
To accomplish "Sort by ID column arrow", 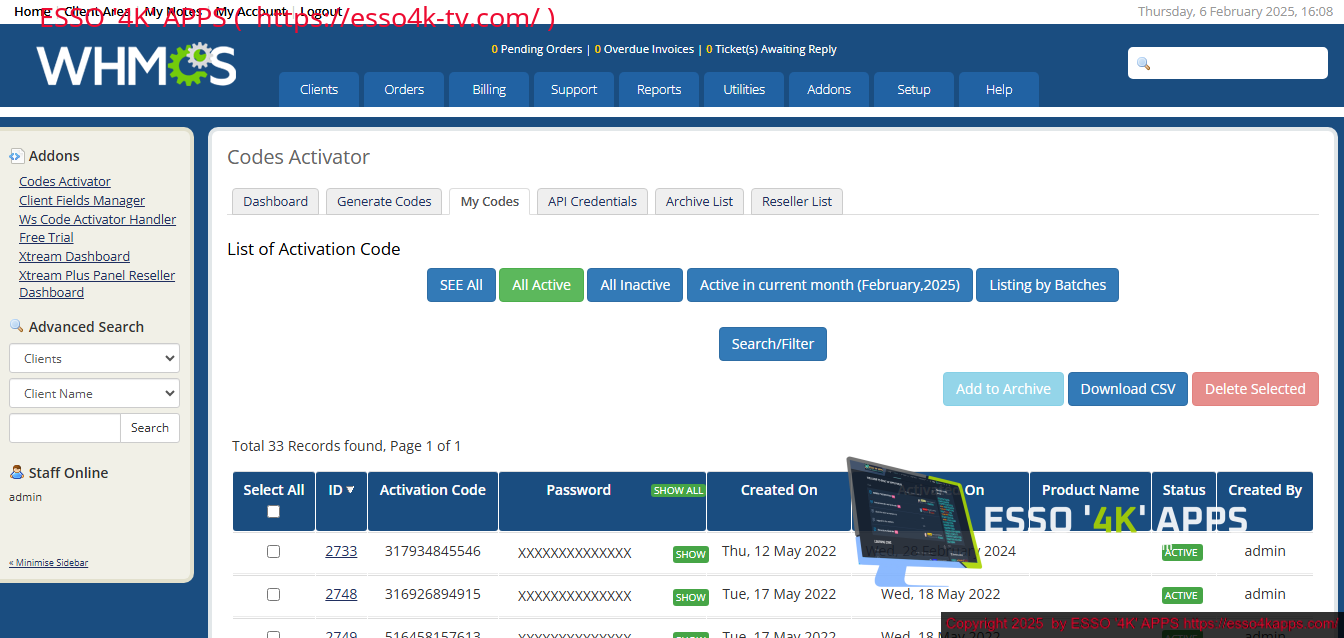I will click(350, 490).
